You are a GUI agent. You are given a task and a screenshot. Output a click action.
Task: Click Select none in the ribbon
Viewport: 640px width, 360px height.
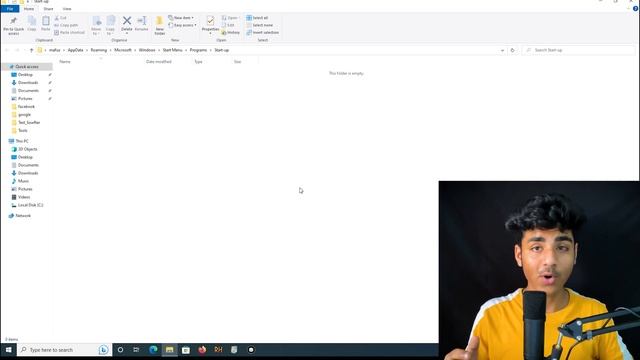pyautogui.click(x=260, y=25)
